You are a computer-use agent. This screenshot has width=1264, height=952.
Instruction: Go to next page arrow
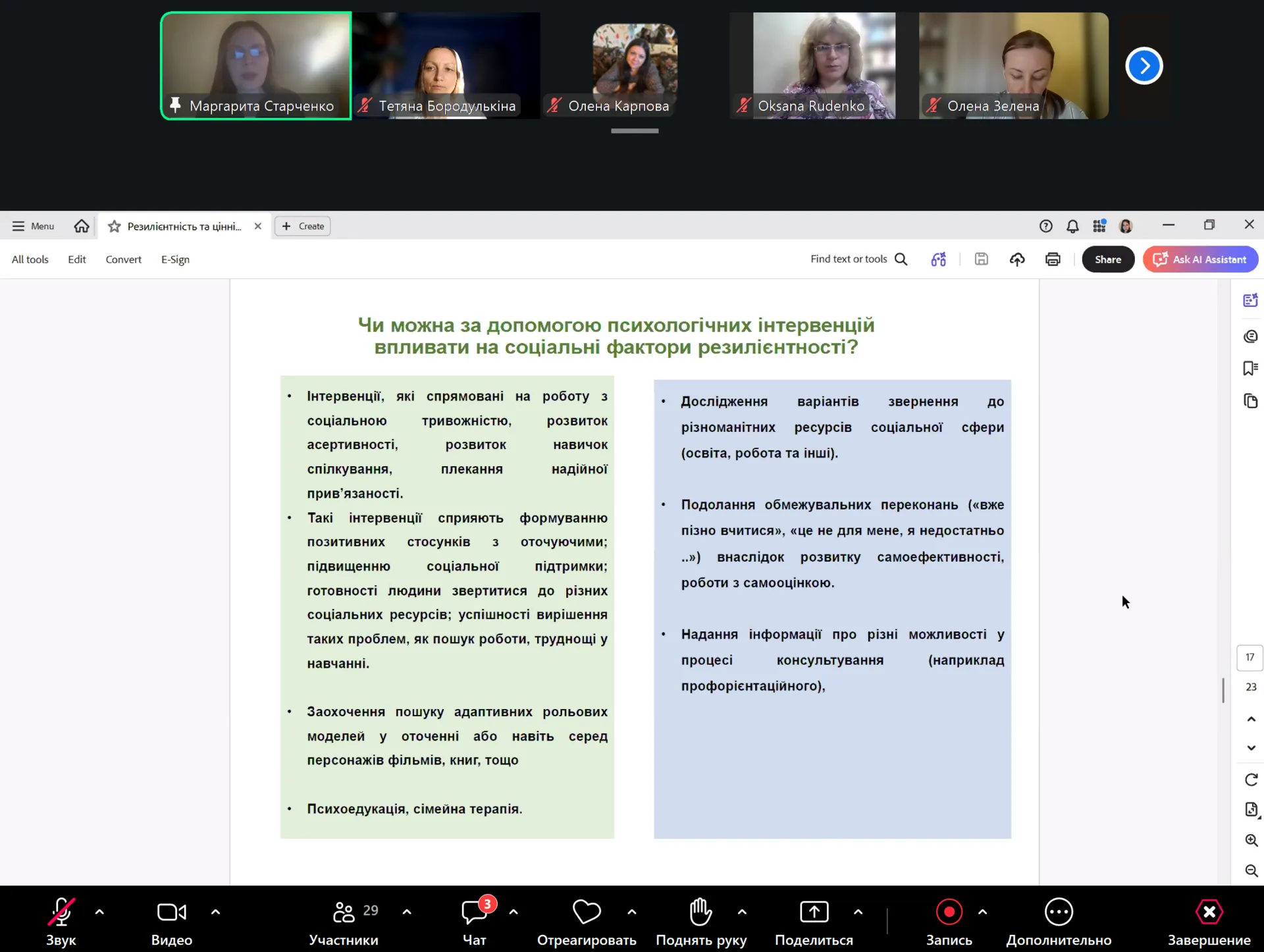coord(1251,748)
